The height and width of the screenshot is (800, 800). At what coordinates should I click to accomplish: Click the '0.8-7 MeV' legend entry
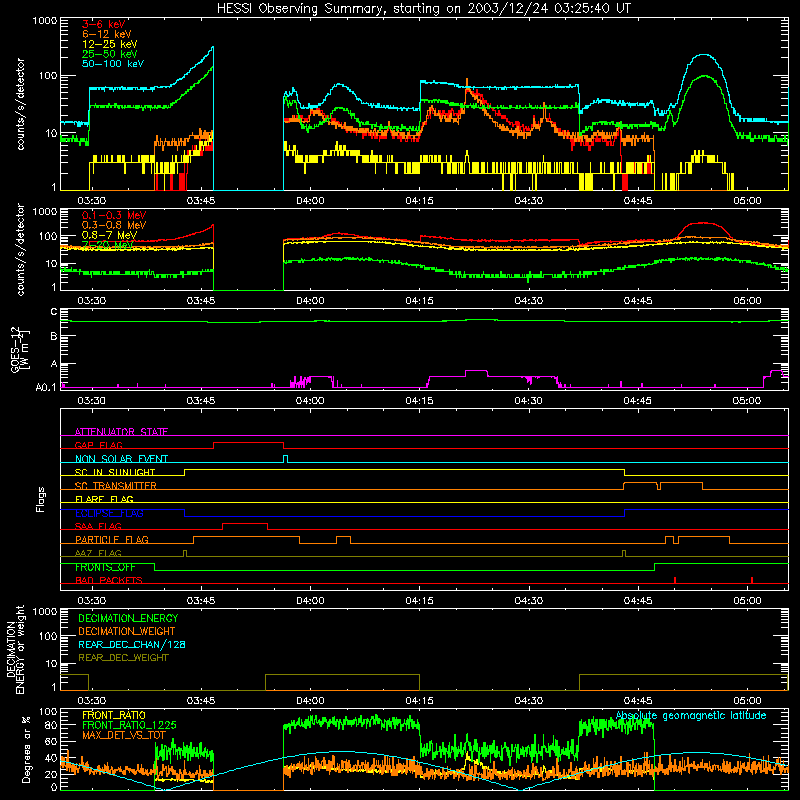(109, 235)
